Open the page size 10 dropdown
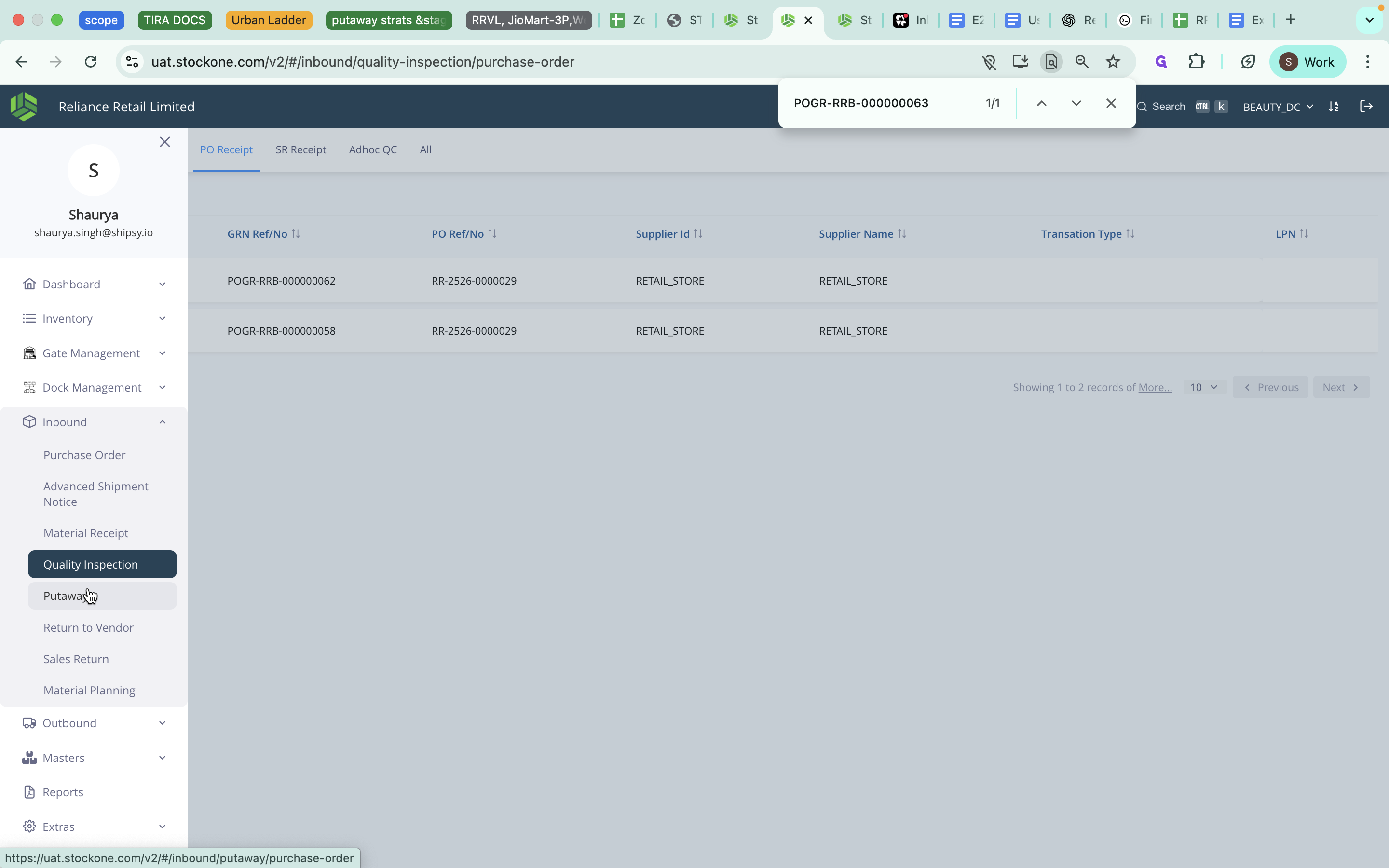The width and height of the screenshot is (1389, 868). click(1204, 388)
